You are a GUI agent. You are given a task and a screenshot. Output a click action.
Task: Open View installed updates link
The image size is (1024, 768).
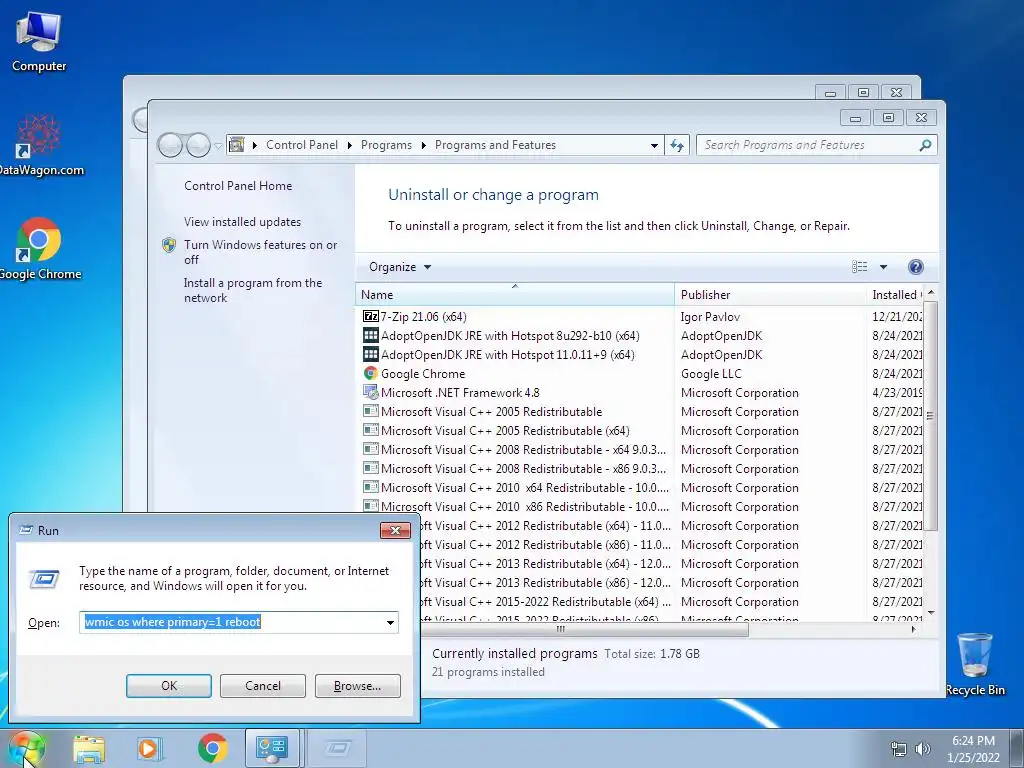242,222
